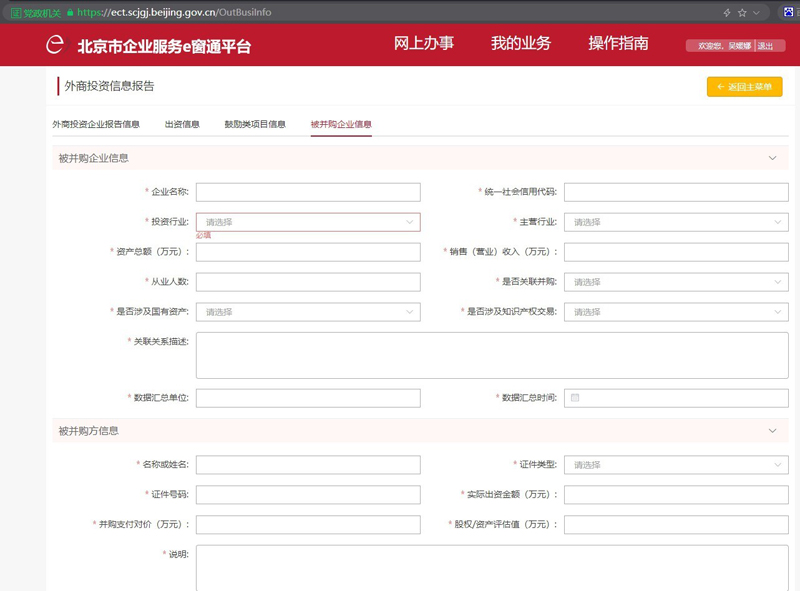The height and width of the screenshot is (591, 800).
Task: Open the 外商投资企业报告信息 tab
Action: [x=96, y=125]
